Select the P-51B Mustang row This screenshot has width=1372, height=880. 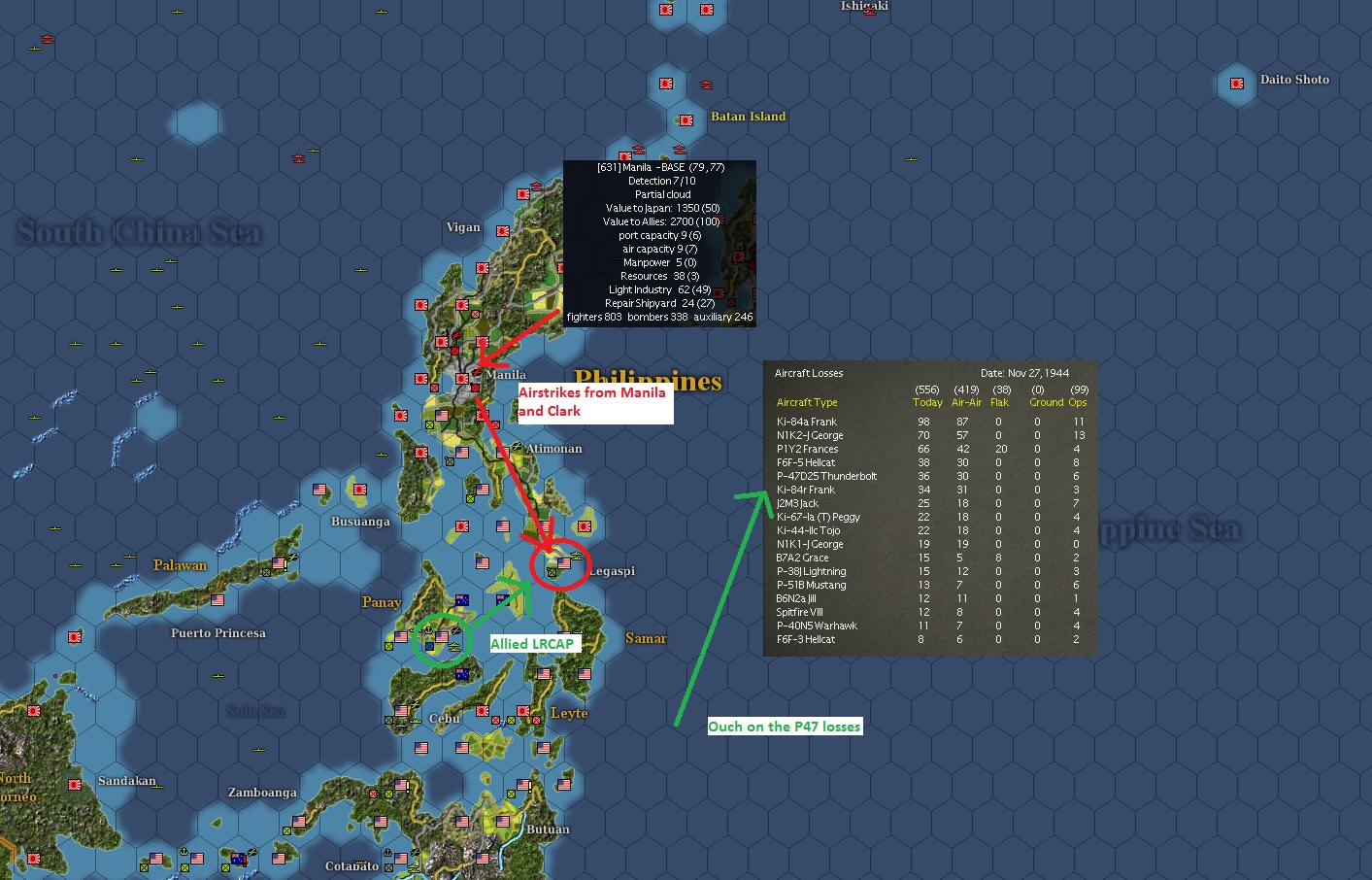click(930, 585)
